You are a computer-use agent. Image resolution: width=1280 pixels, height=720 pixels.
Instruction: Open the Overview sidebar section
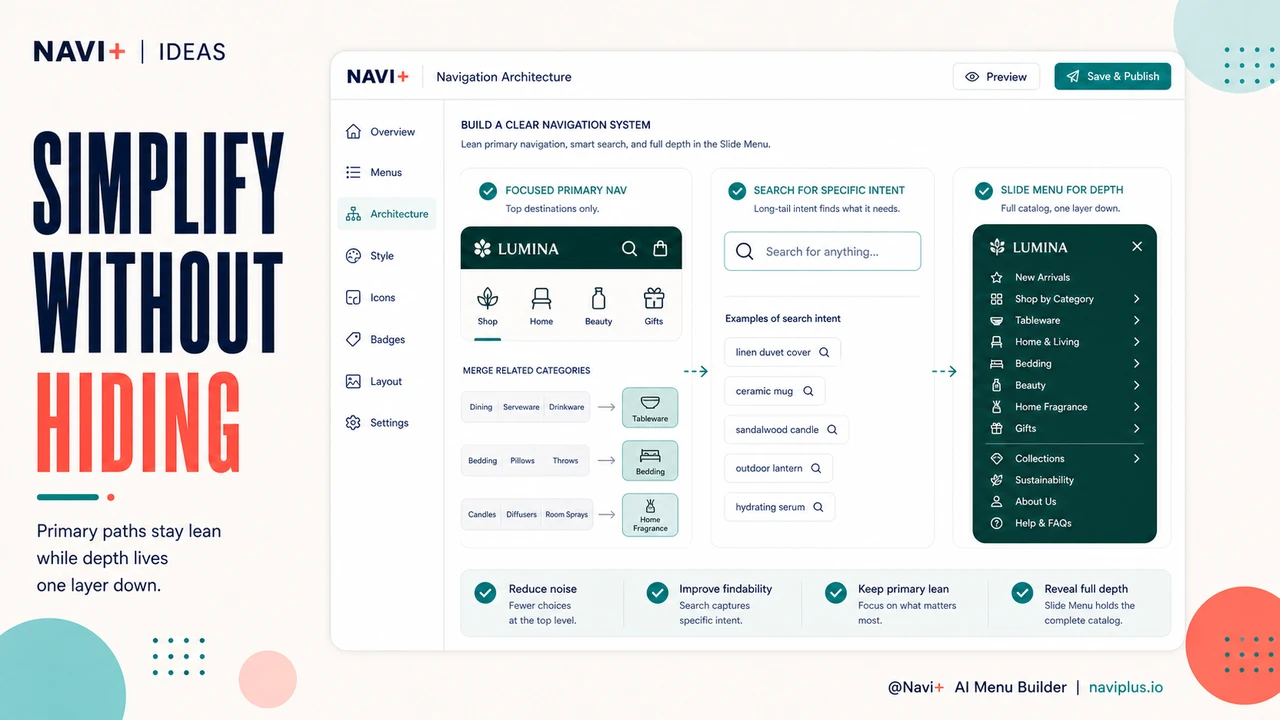pos(387,132)
